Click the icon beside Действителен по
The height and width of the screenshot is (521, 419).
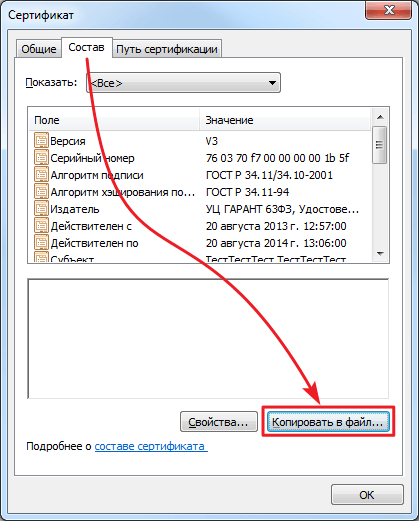(41, 242)
